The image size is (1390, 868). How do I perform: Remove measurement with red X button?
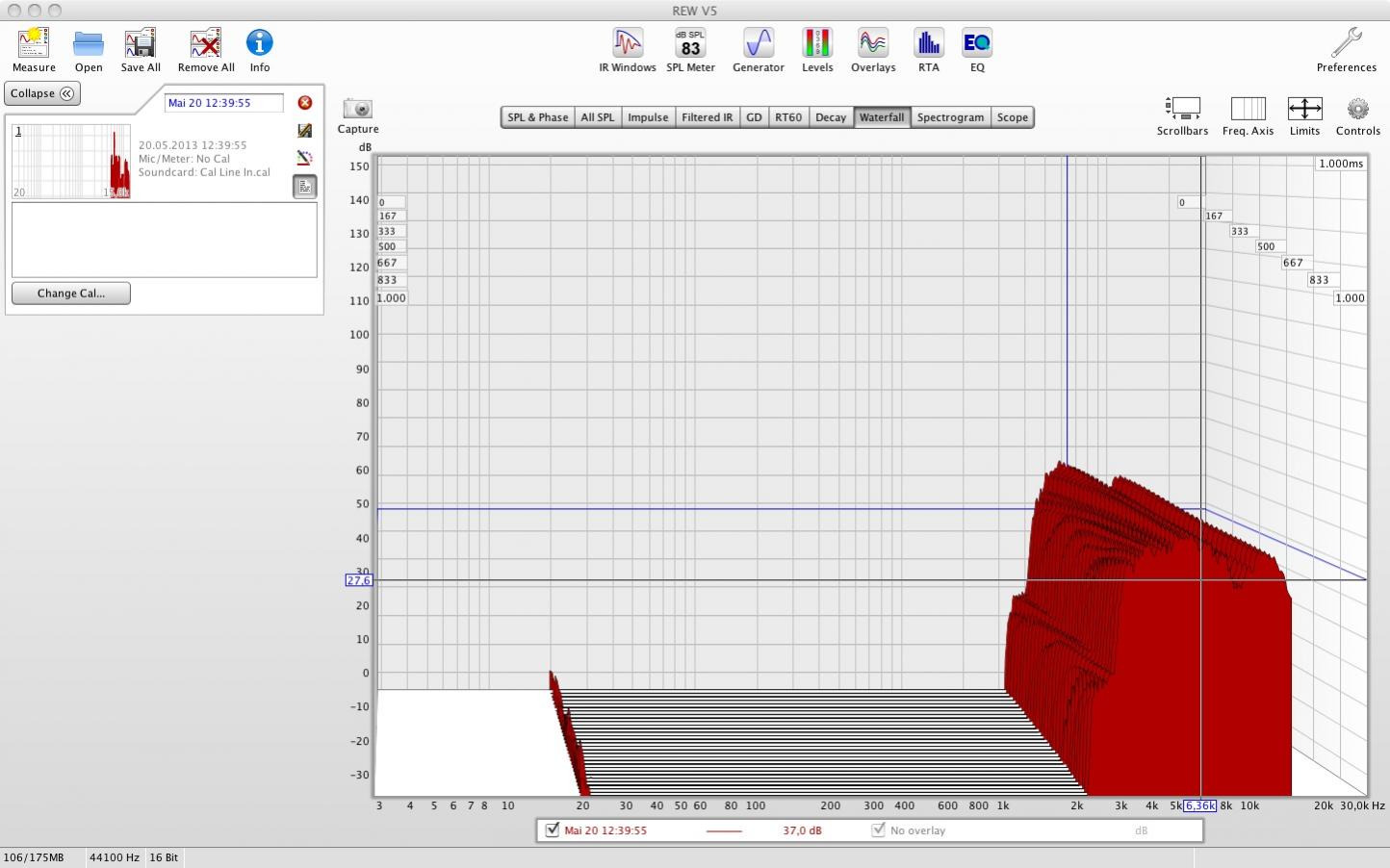[x=305, y=103]
